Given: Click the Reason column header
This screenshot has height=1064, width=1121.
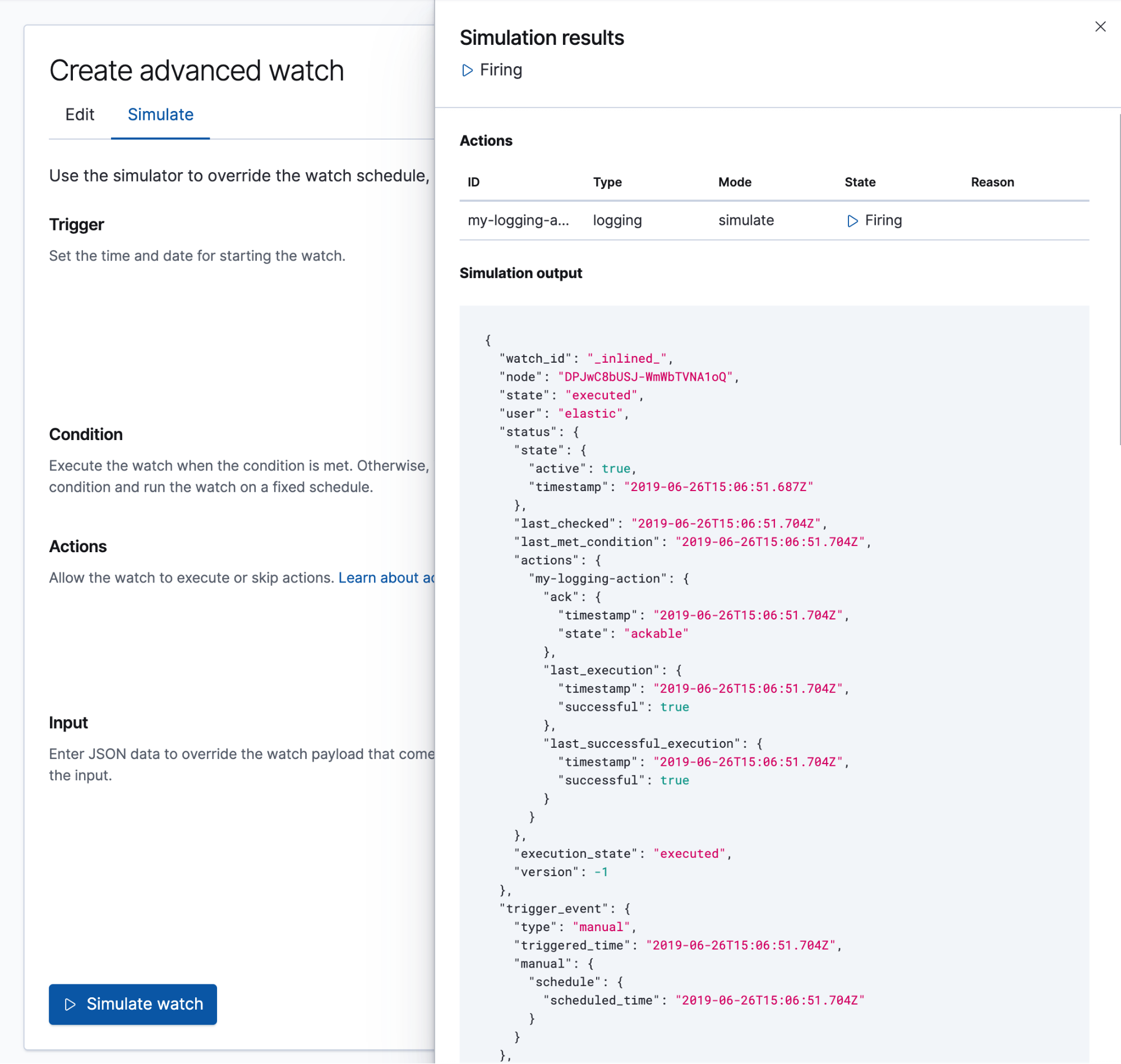Looking at the screenshot, I should coord(991,182).
